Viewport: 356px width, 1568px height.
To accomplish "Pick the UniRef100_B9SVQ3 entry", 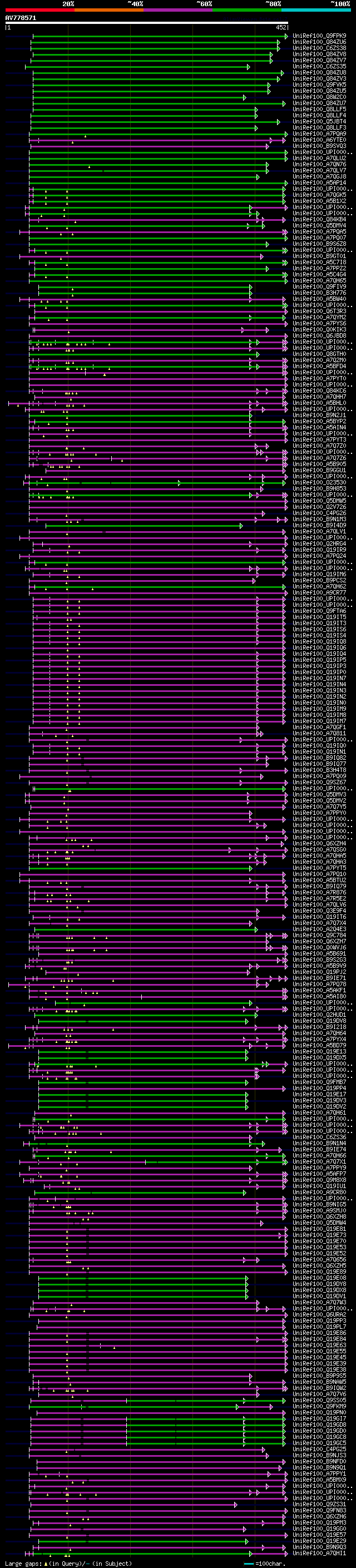I will tap(319, 146).
